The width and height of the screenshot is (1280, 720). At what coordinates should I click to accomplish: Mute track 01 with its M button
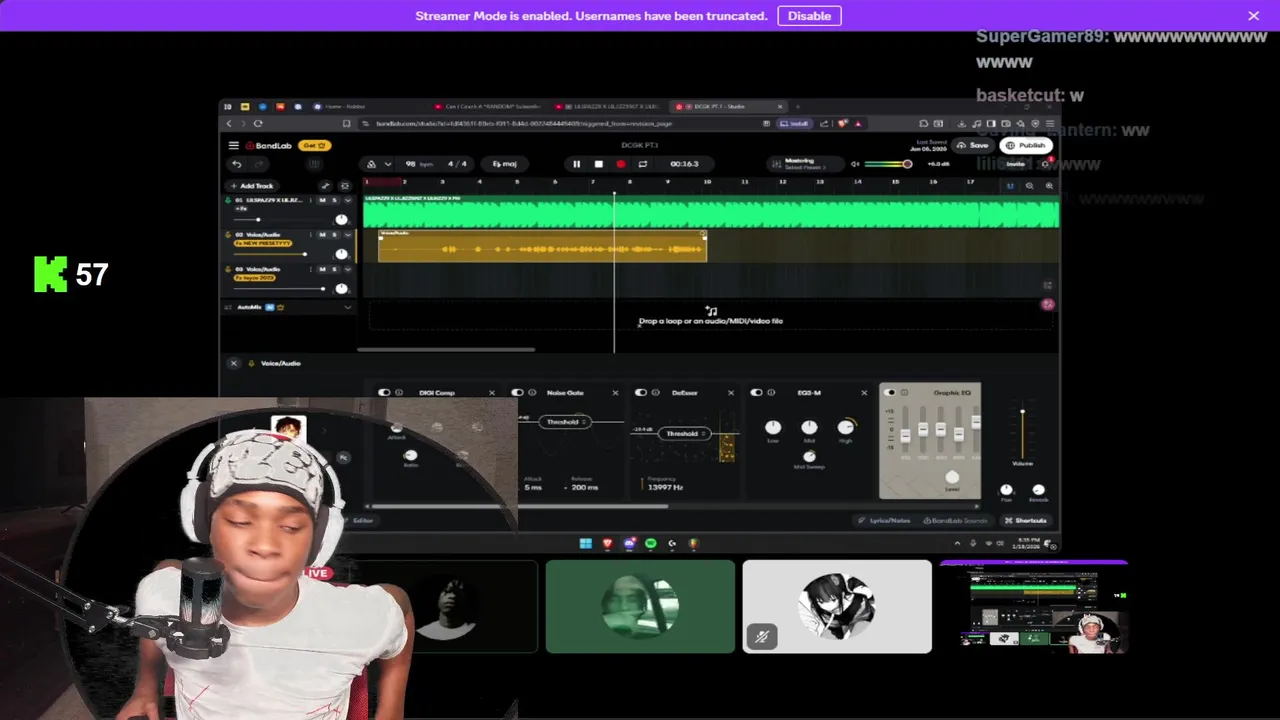(321, 200)
